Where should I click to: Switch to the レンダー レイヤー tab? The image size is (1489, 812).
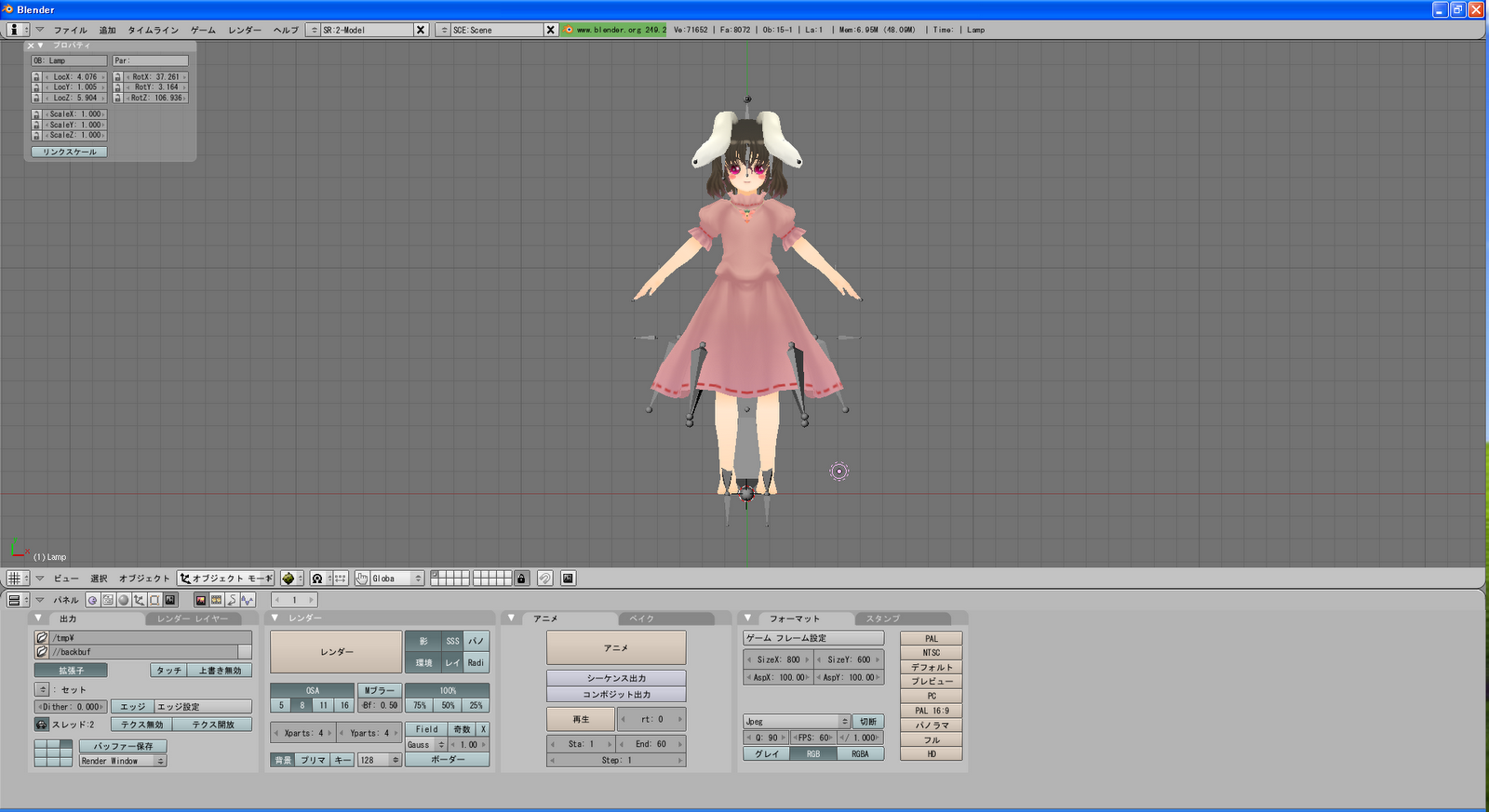(193, 619)
